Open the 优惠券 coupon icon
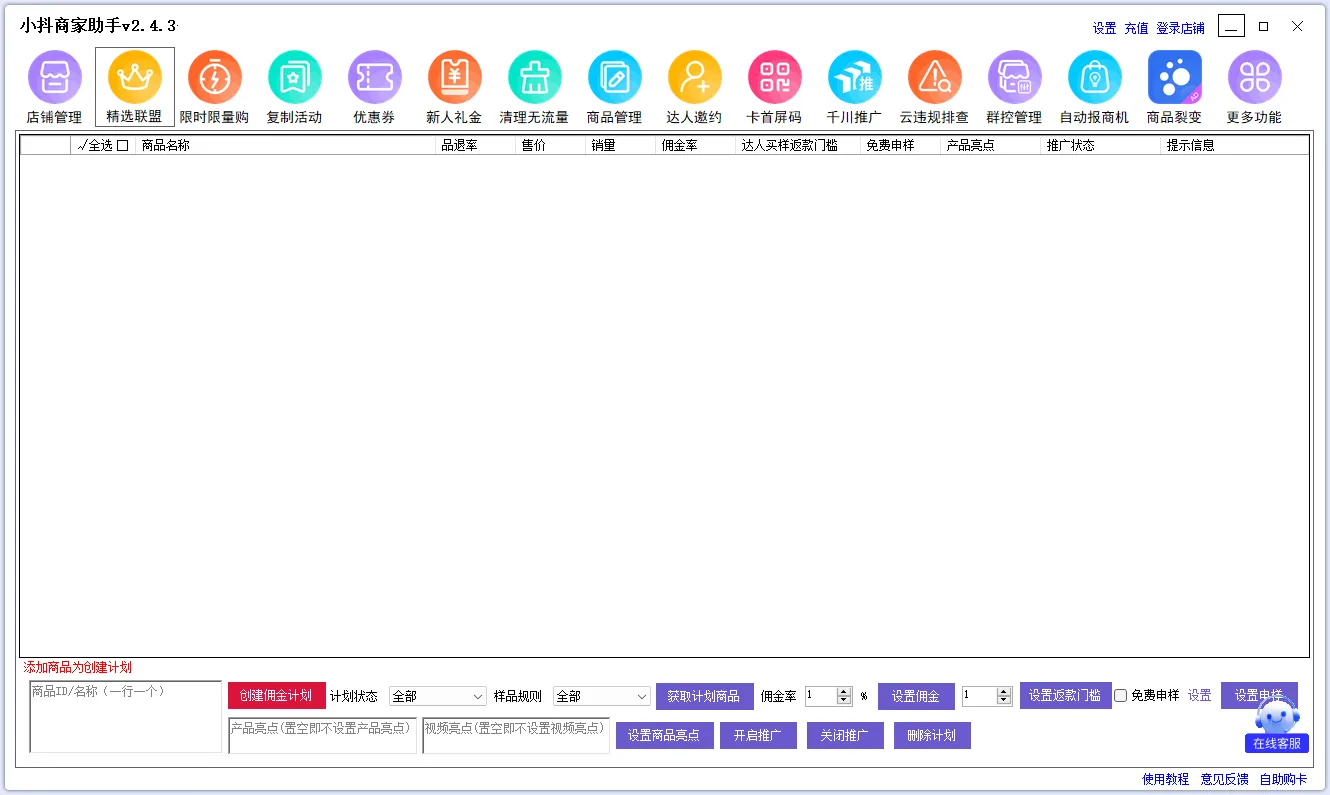The height and width of the screenshot is (795, 1330). click(374, 78)
